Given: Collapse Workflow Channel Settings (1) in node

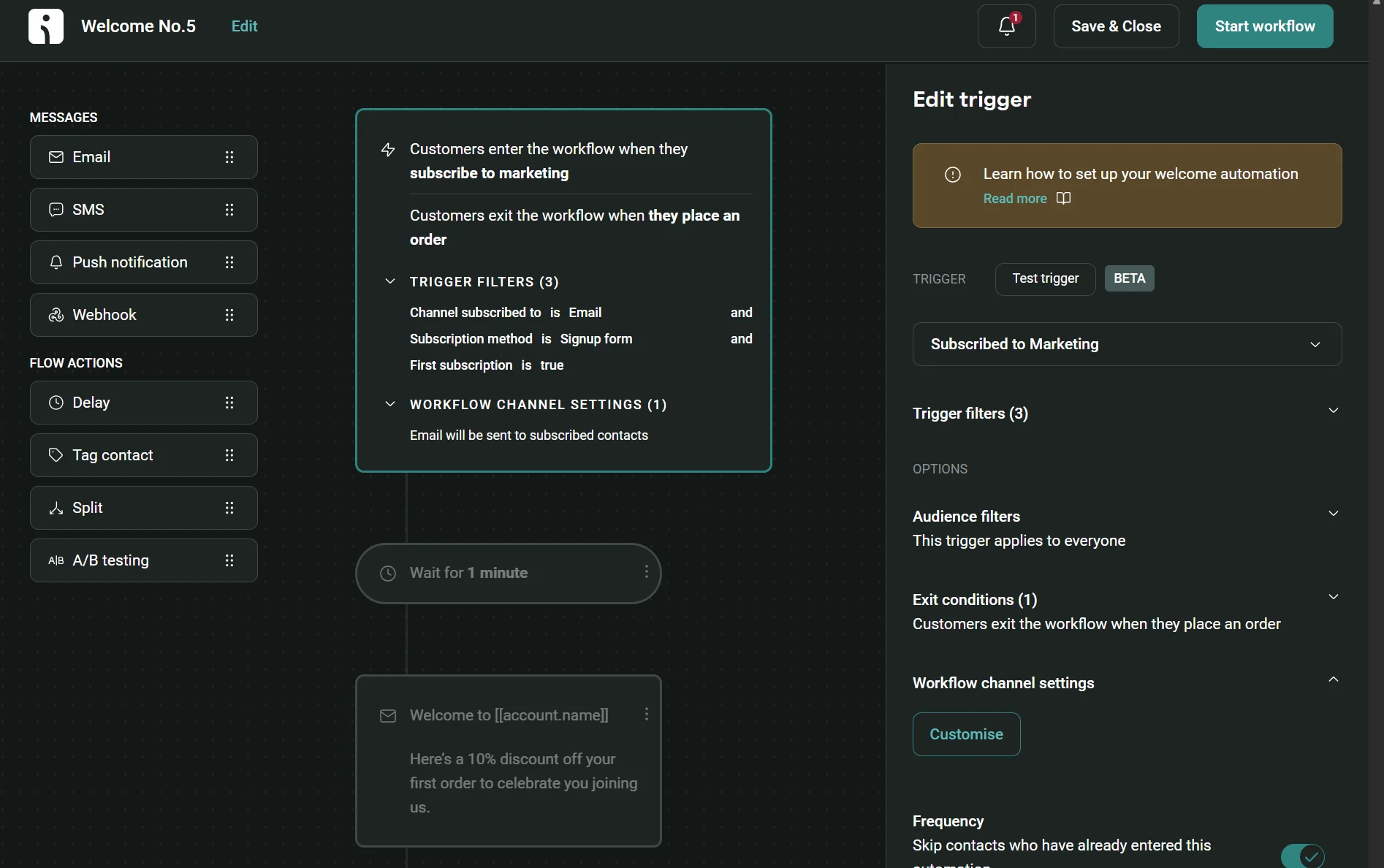Looking at the screenshot, I should coord(390,404).
